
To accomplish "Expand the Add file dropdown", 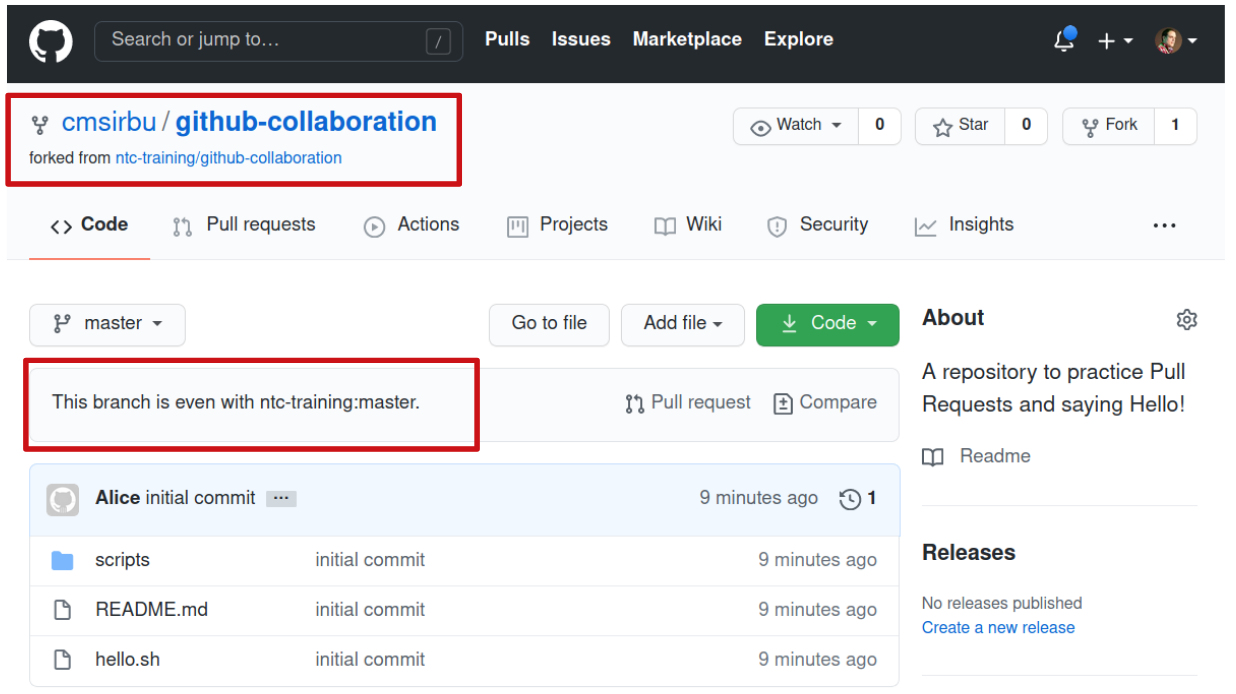I will tap(682, 324).
